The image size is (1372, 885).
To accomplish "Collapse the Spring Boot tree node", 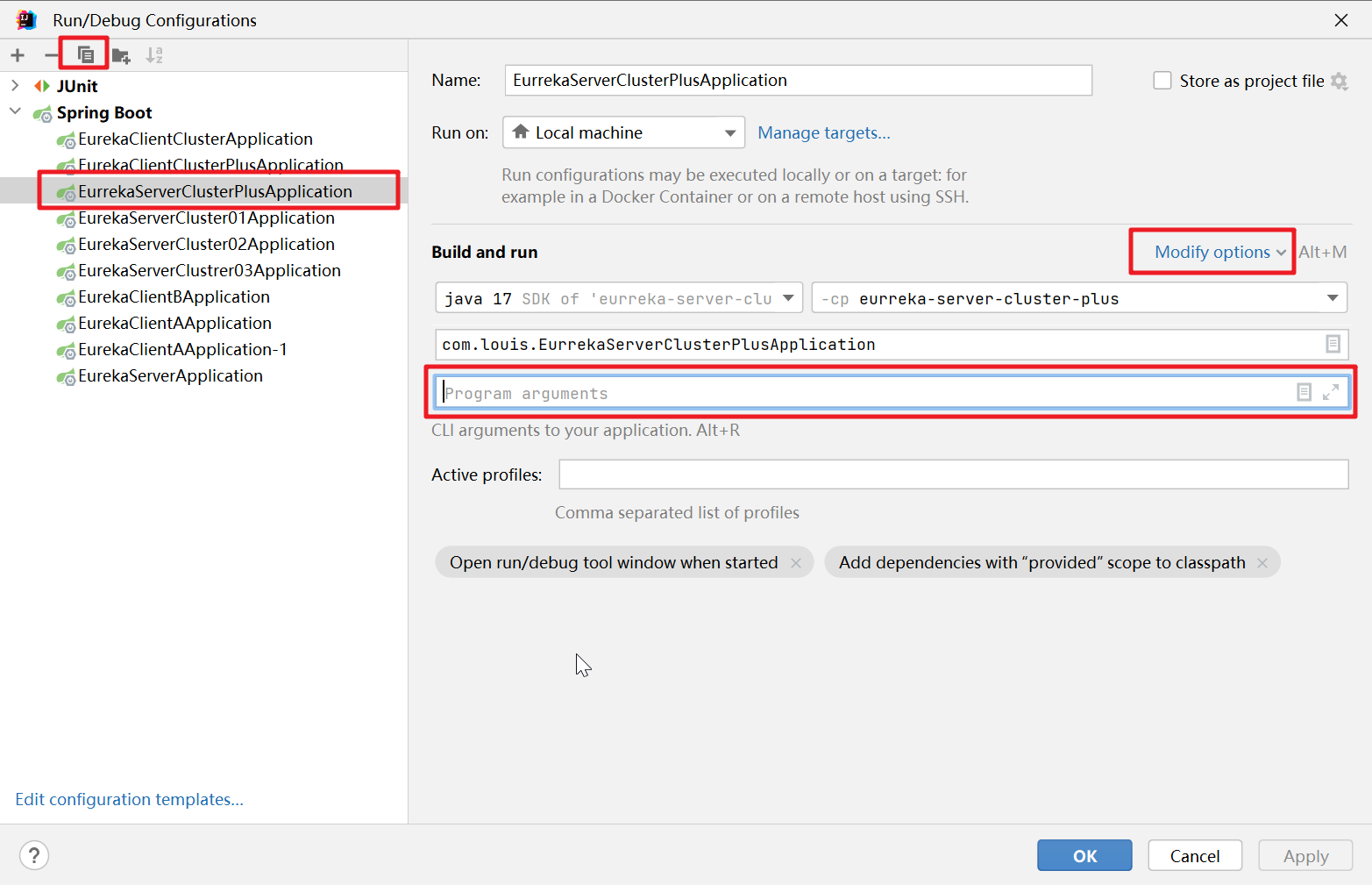I will [15, 111].
